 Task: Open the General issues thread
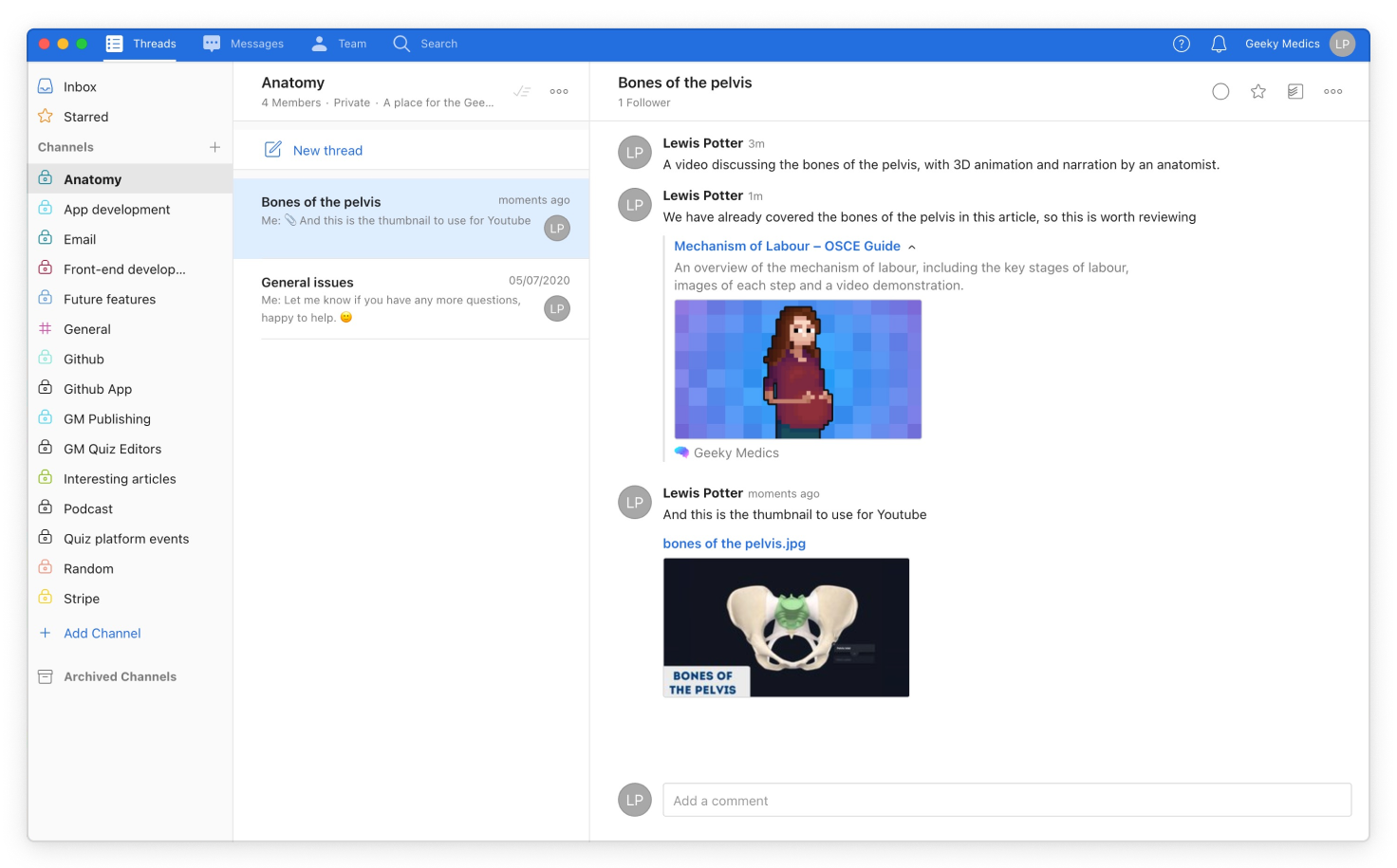[411, 299]
